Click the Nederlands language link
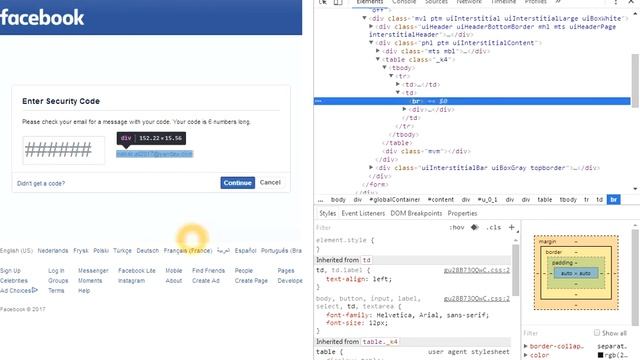 53,251
